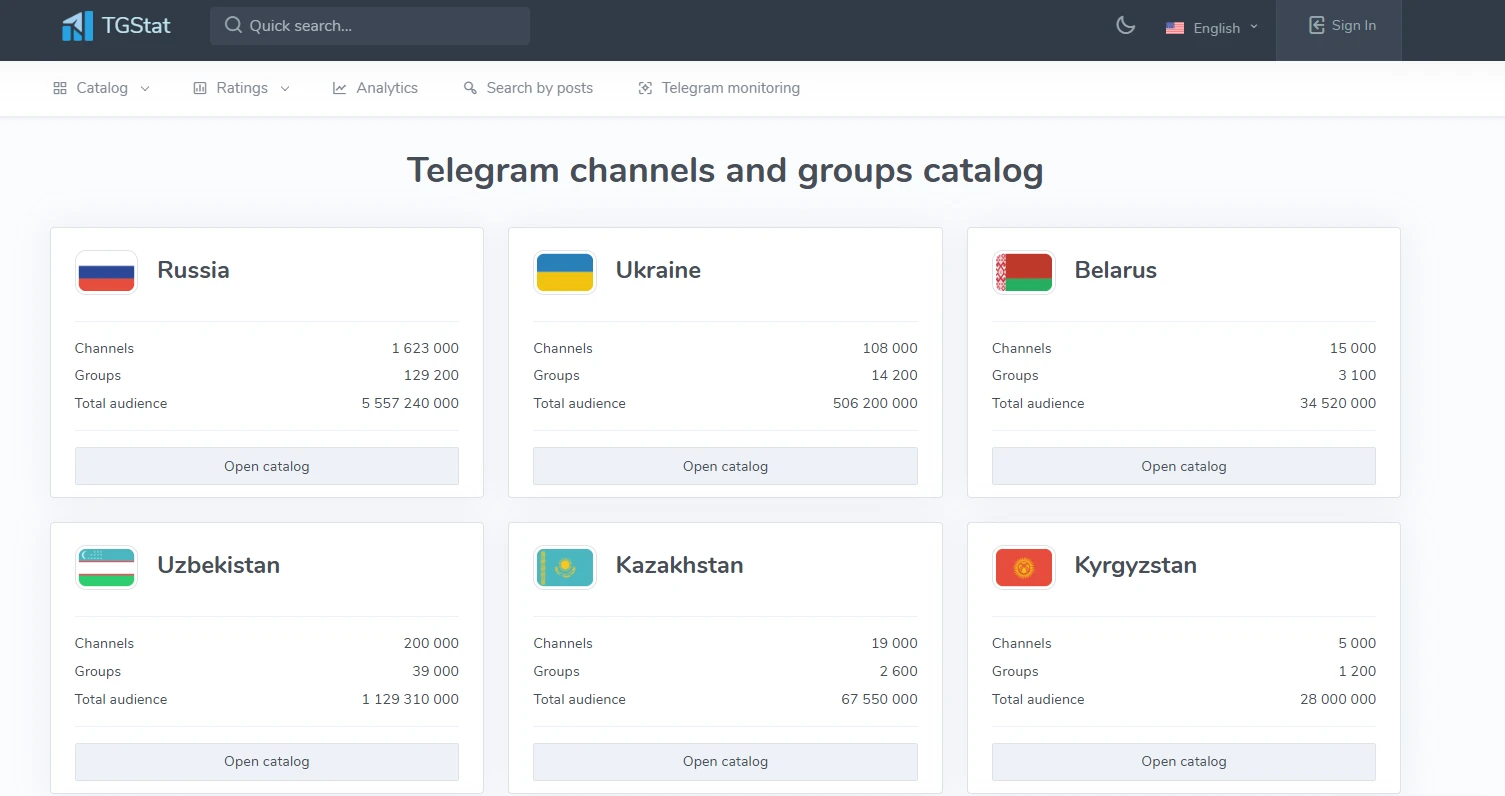Screen dimensions: 1505x796
Task: Click the Ukraine country title
Action: [x=658, y=270]
